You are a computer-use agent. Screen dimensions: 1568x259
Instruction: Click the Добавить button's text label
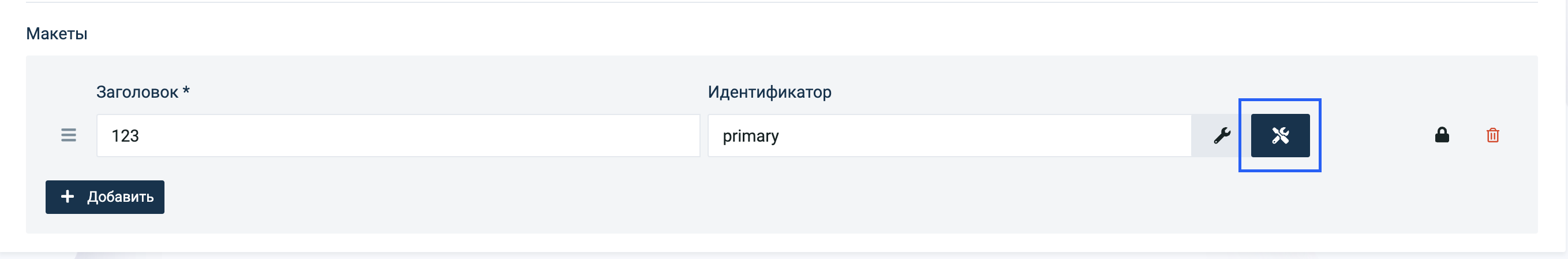coord(121,197)
